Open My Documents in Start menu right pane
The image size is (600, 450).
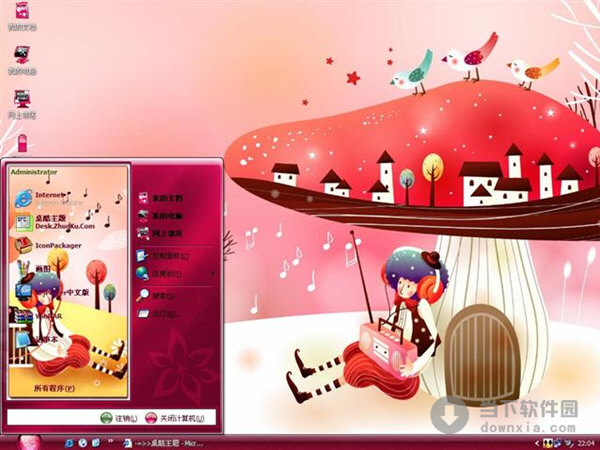(x=160, y=198)
